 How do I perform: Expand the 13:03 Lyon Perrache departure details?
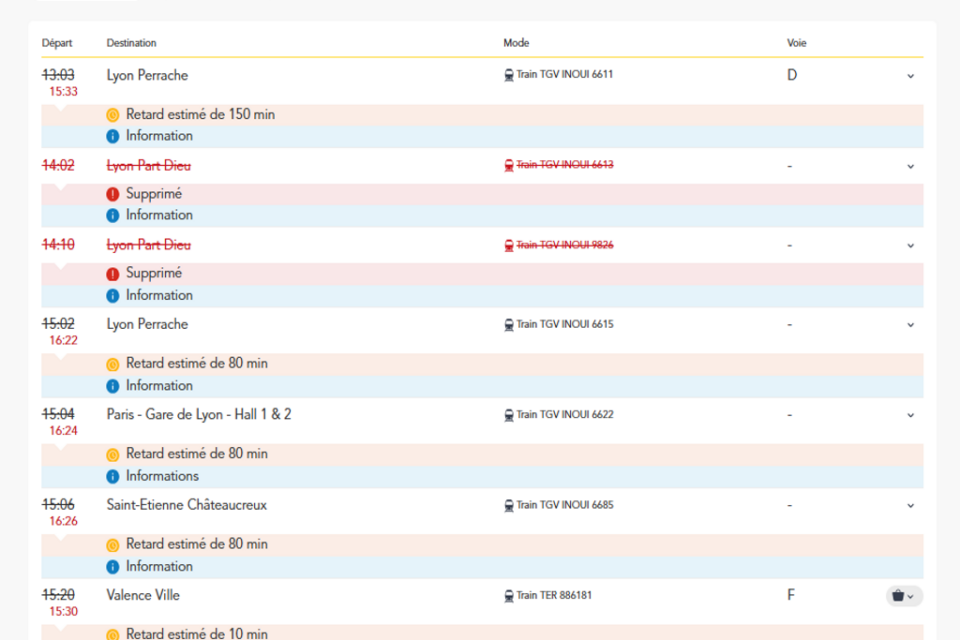tap(910, 75)
